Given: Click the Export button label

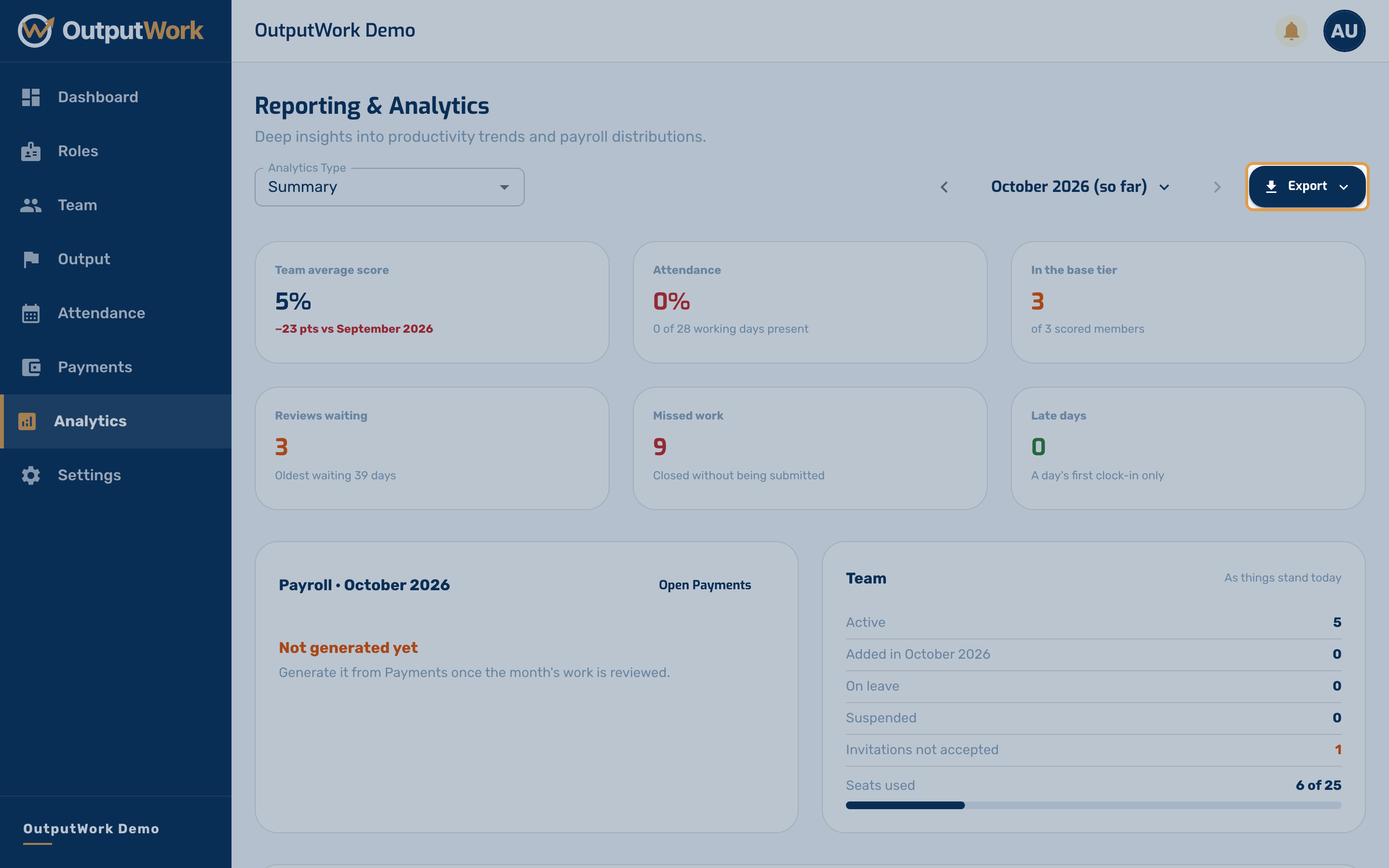Looking at the screenshot, I should click(x=1307, y=186).
